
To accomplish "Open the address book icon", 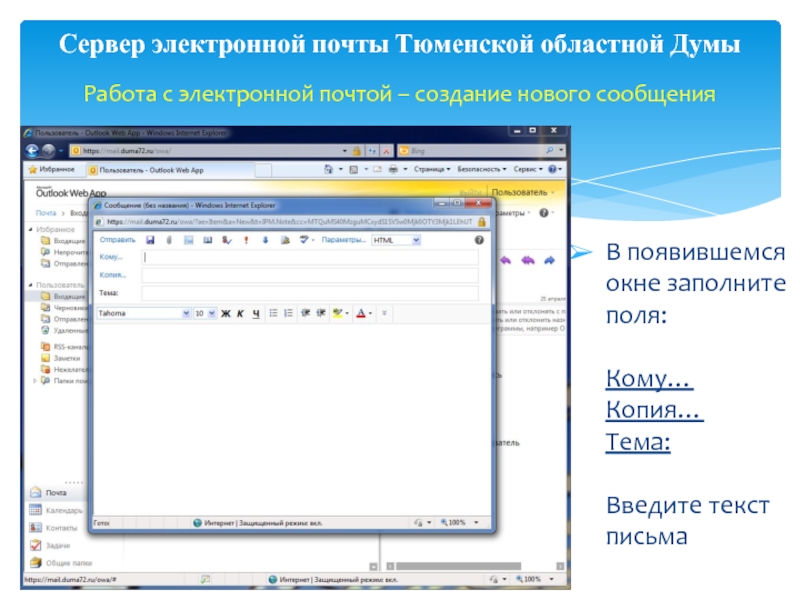I will click(x=208, y=240).
